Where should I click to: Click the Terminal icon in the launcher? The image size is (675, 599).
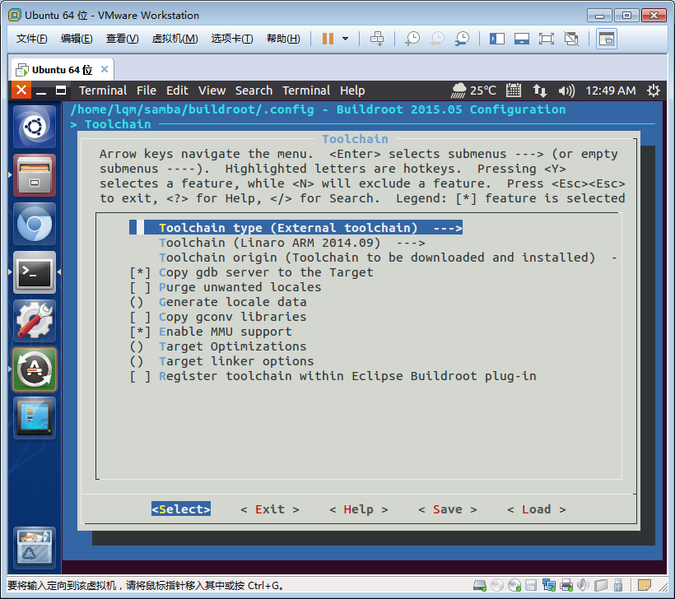pos(35,272)
